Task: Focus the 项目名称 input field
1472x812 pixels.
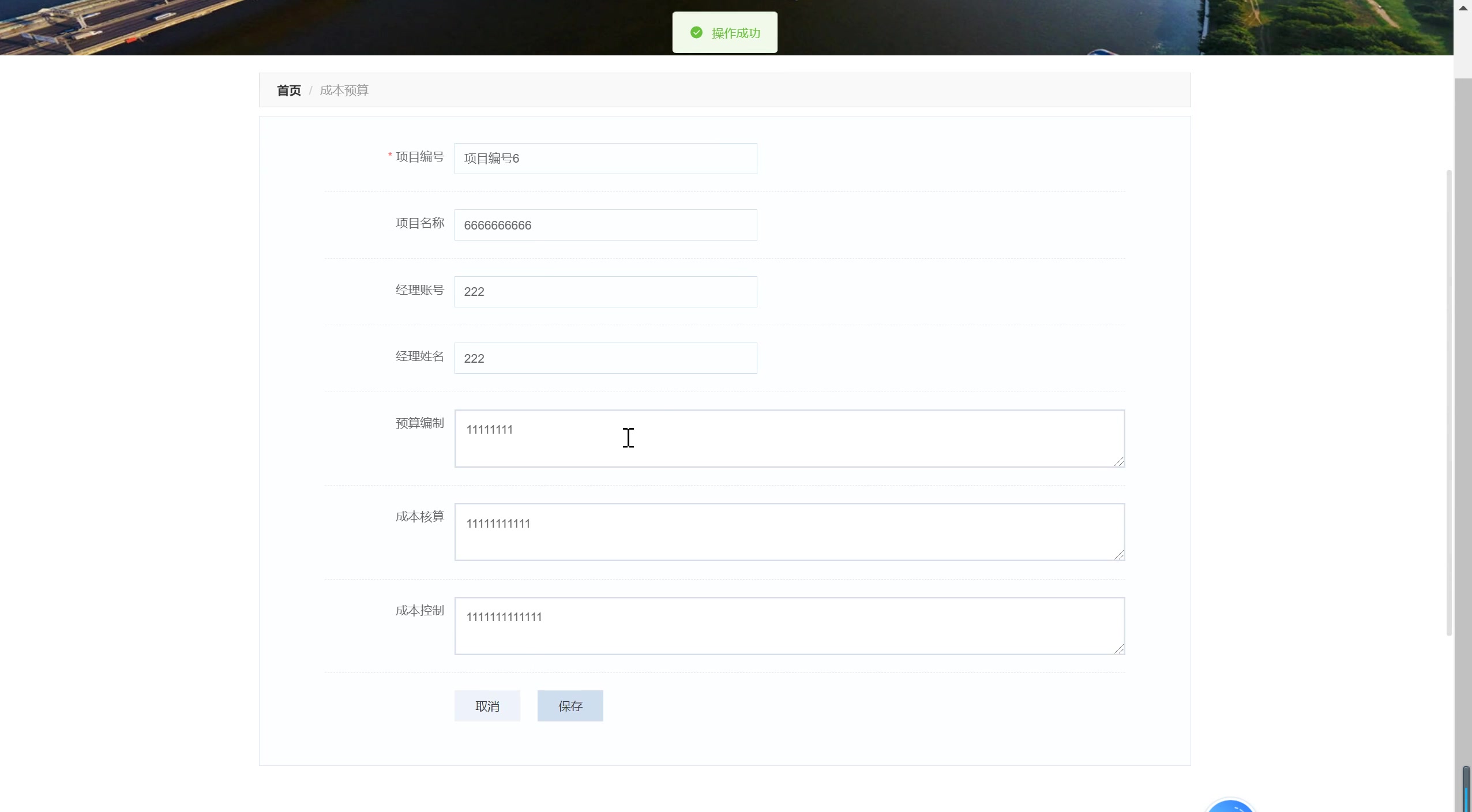Action: [605, 225]
